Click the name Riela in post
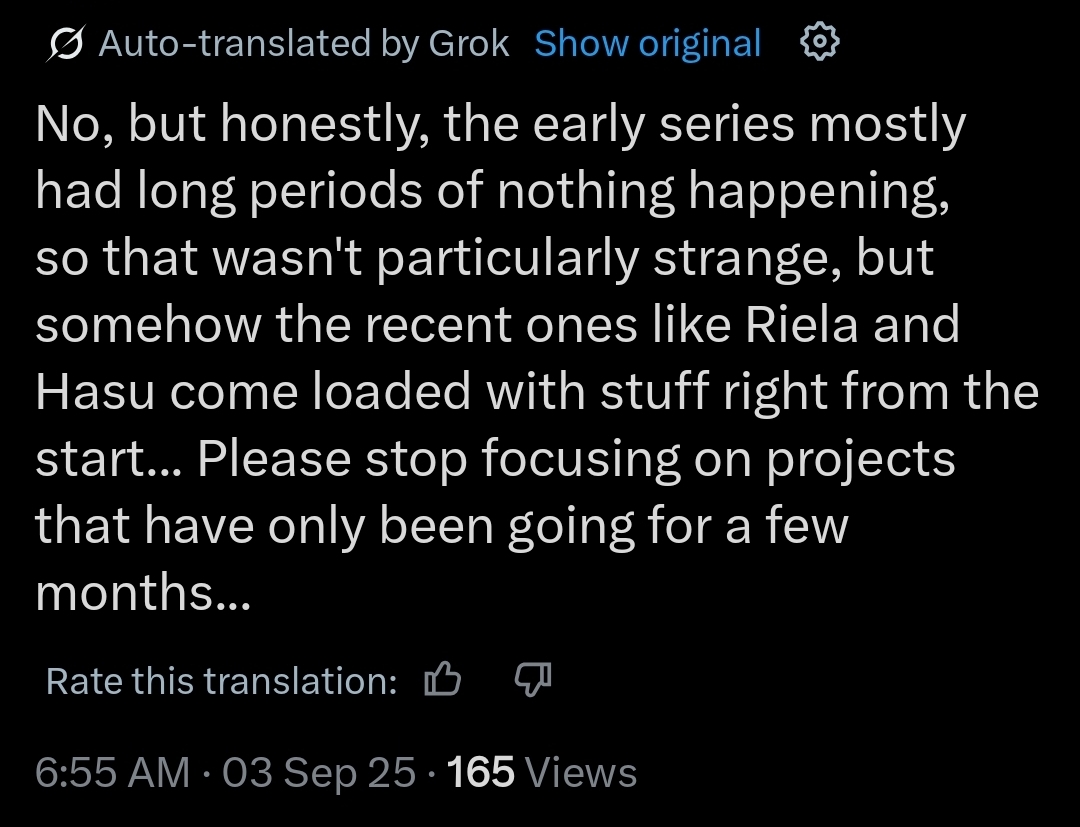Image resolution: width=1080 pixels, height=827 pixels. click(802, 324)
